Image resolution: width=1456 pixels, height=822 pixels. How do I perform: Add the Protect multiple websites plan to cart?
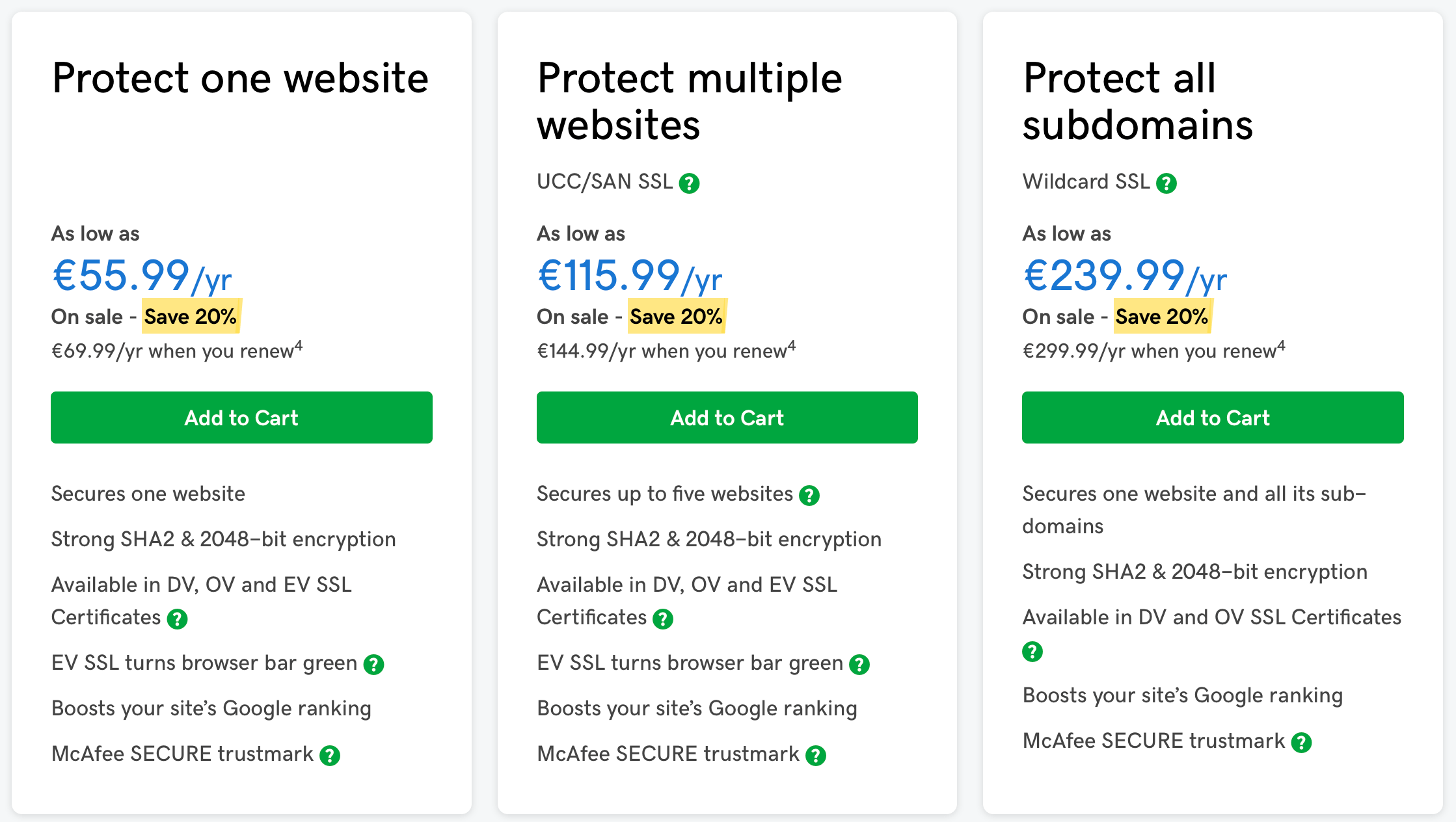tap(727, 418)
